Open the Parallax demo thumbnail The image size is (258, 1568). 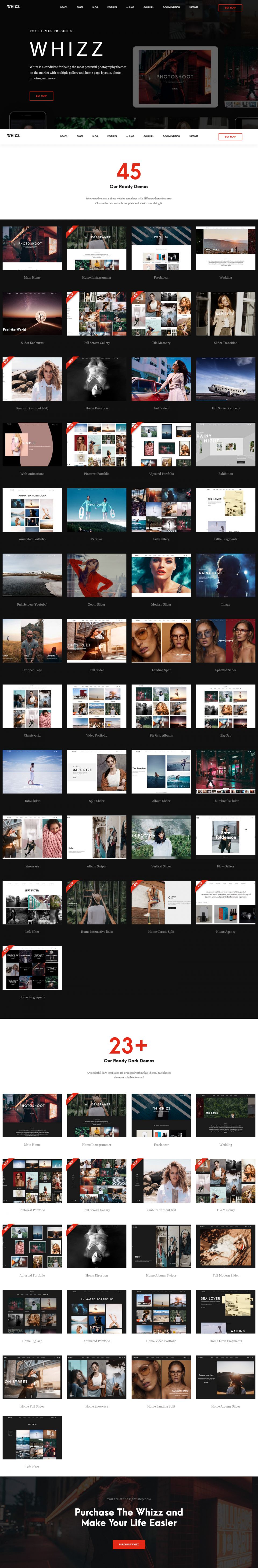(x=97, y=510)
